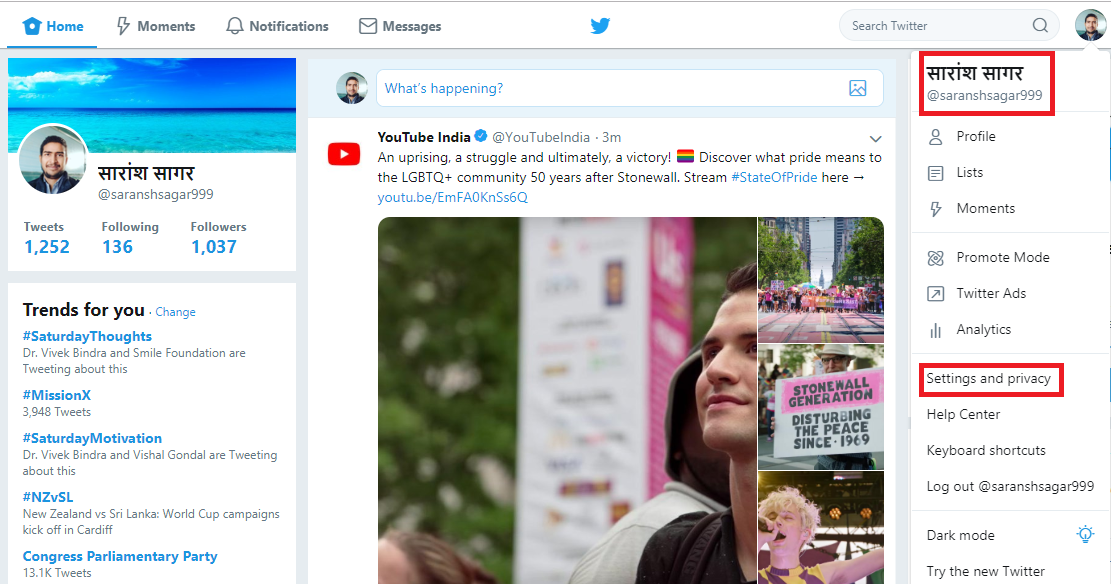
Task: Click the YouTube India red logo avatar
Action: click(344, 154)
